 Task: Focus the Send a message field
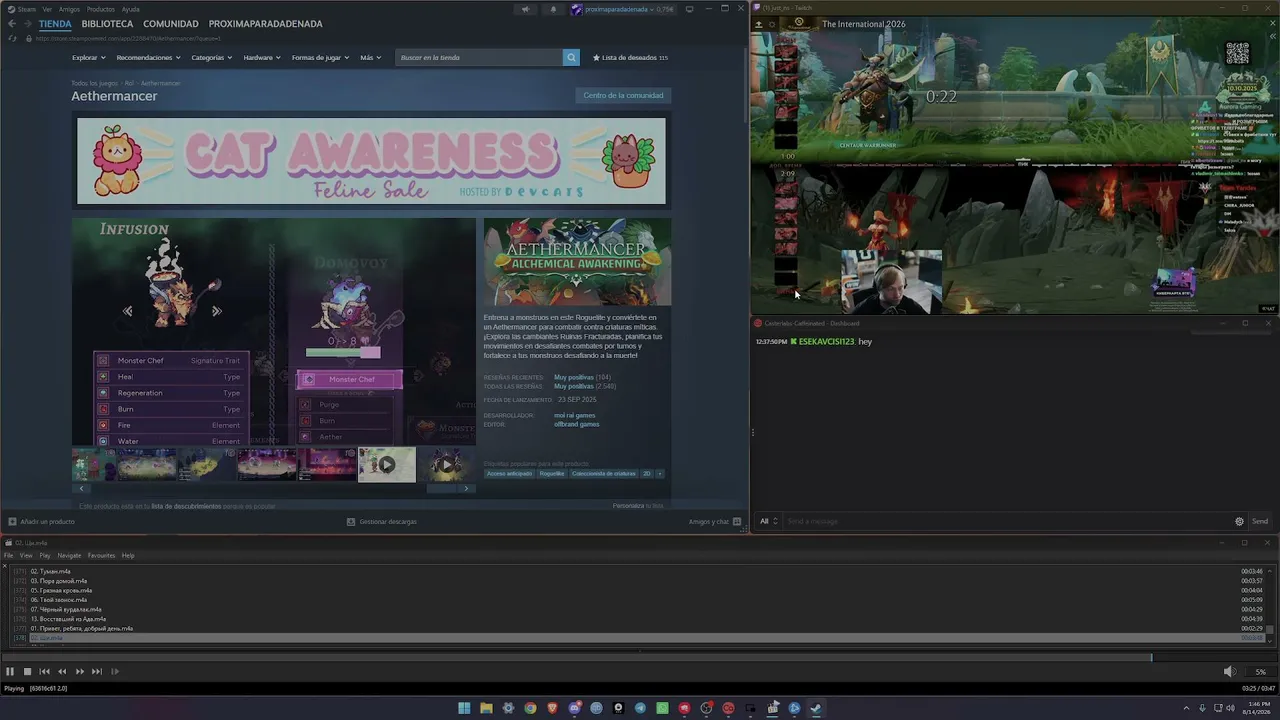1006,521
